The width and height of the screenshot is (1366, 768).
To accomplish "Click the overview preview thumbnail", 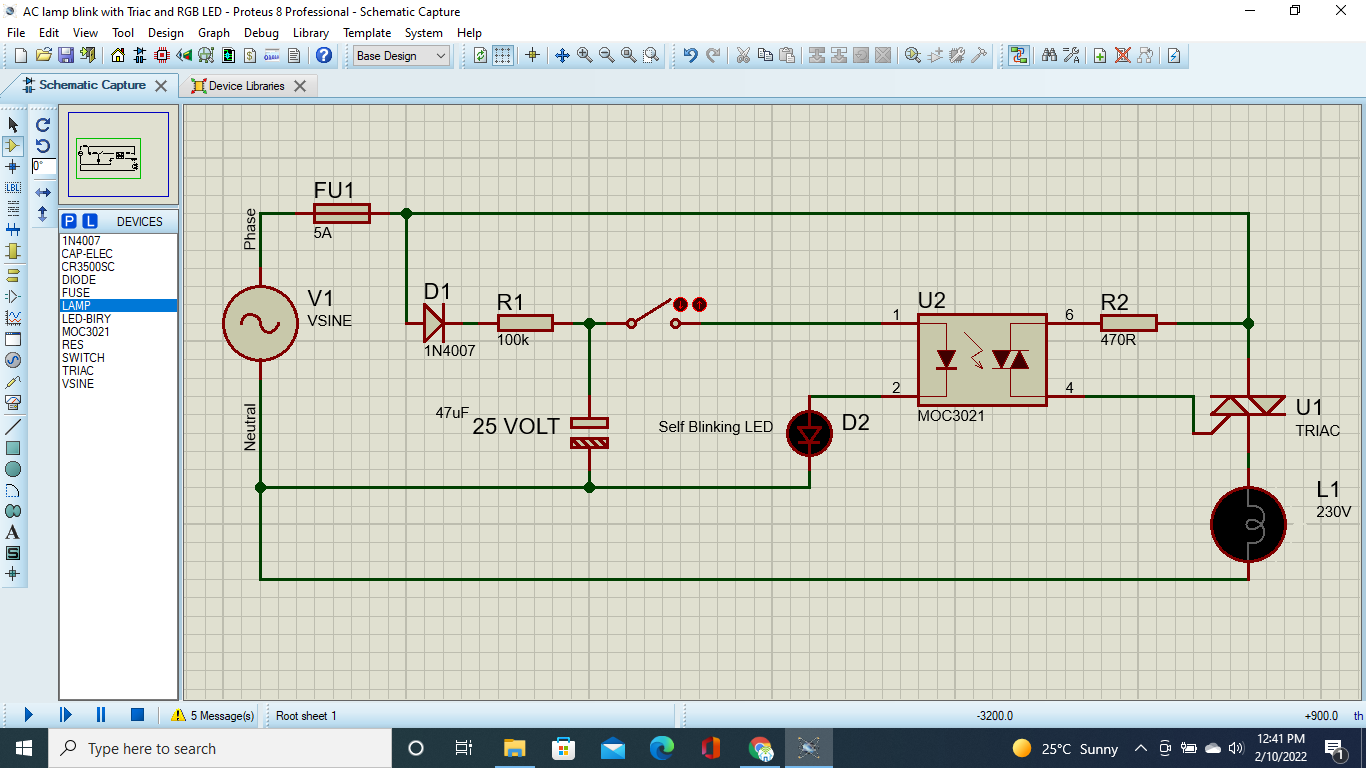I will [118, 154].
